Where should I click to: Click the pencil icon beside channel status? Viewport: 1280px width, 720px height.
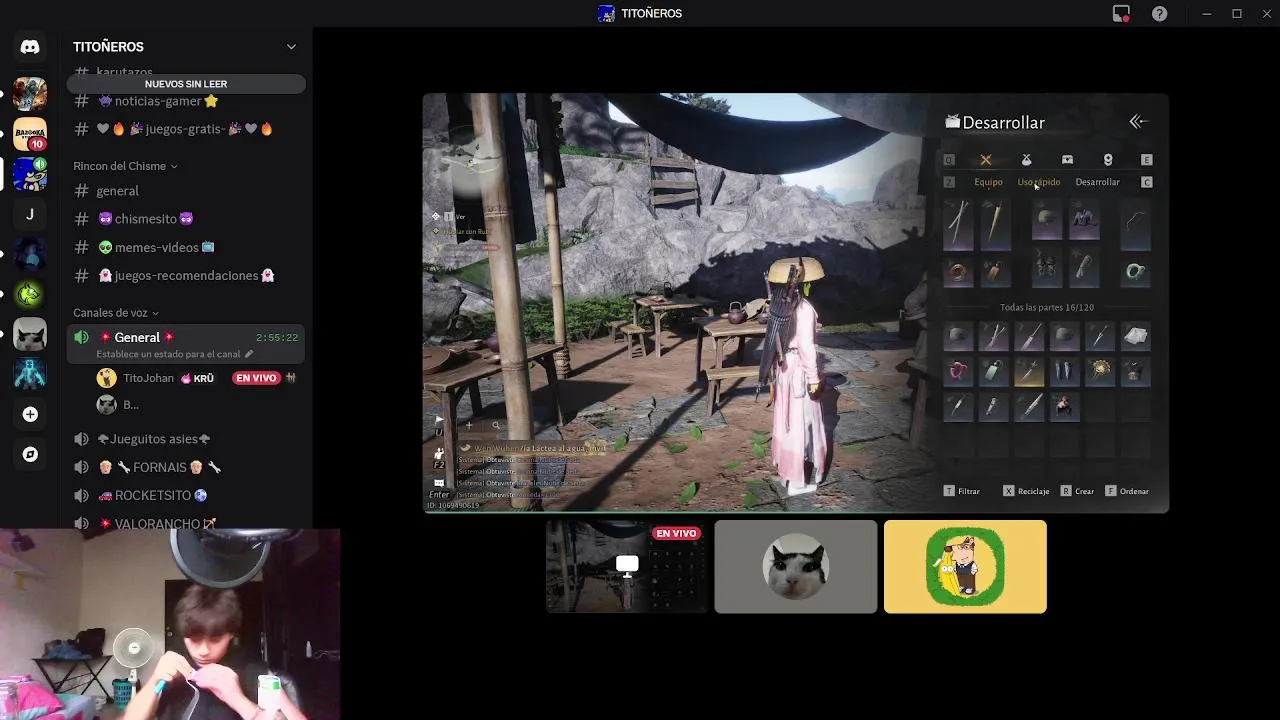[x=249, y=354]
